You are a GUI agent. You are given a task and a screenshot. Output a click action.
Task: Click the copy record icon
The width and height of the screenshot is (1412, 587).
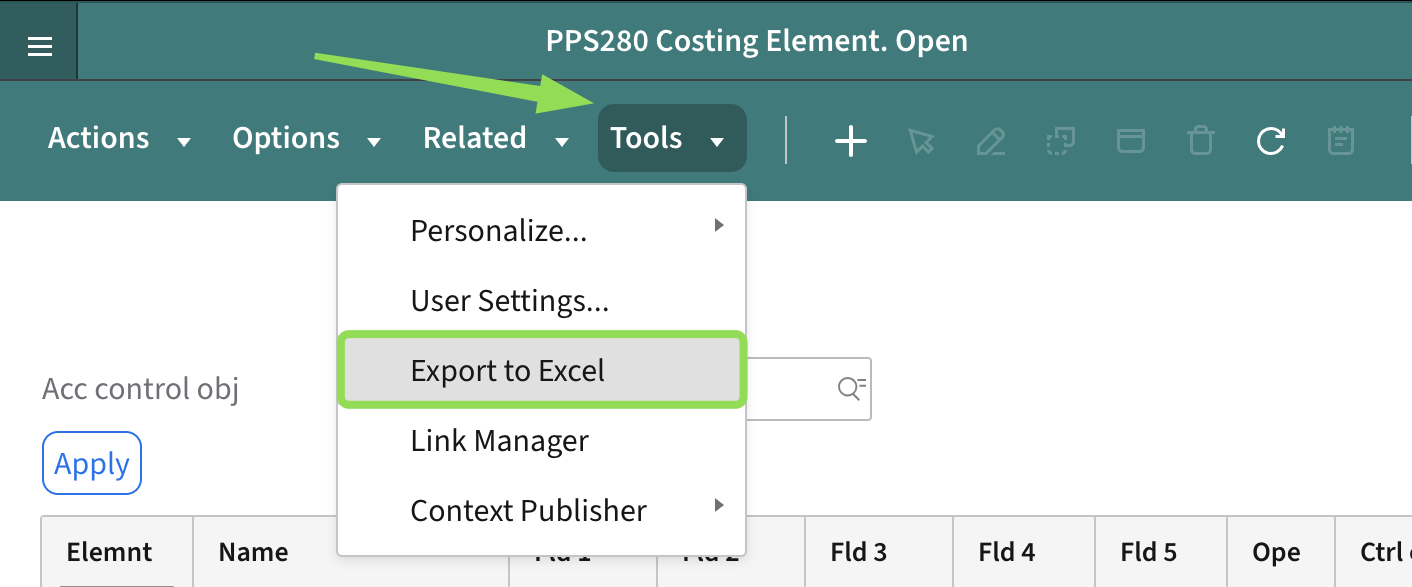coord(1060,141)
